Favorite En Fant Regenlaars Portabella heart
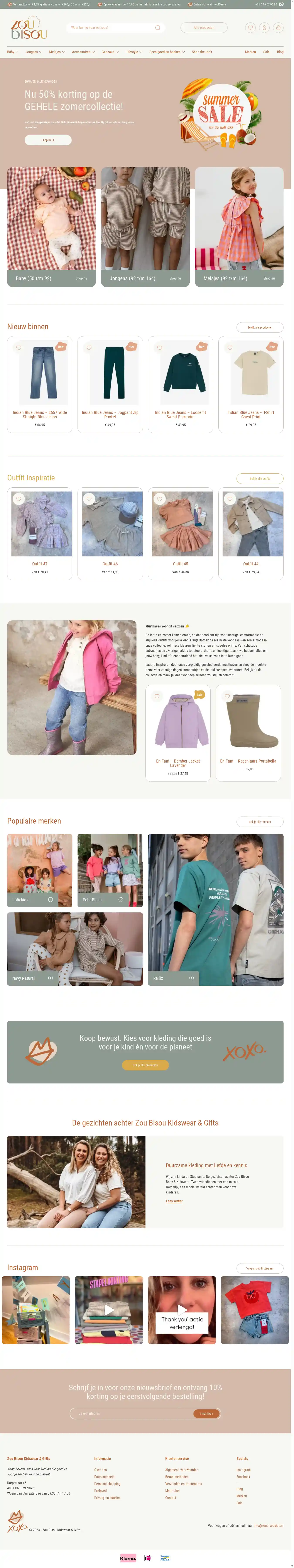The height and width of the screenshot is (1568, 294). (x=228, y=696)
